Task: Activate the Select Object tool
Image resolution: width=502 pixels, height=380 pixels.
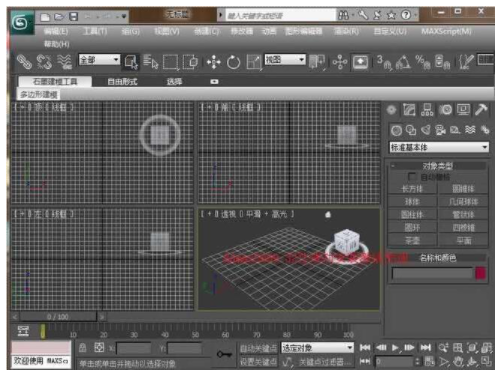Action: [x=131, y=62]
